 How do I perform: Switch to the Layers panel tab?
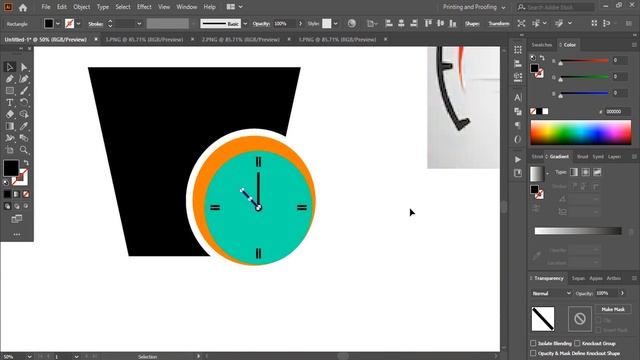click(x=614, y=157)
